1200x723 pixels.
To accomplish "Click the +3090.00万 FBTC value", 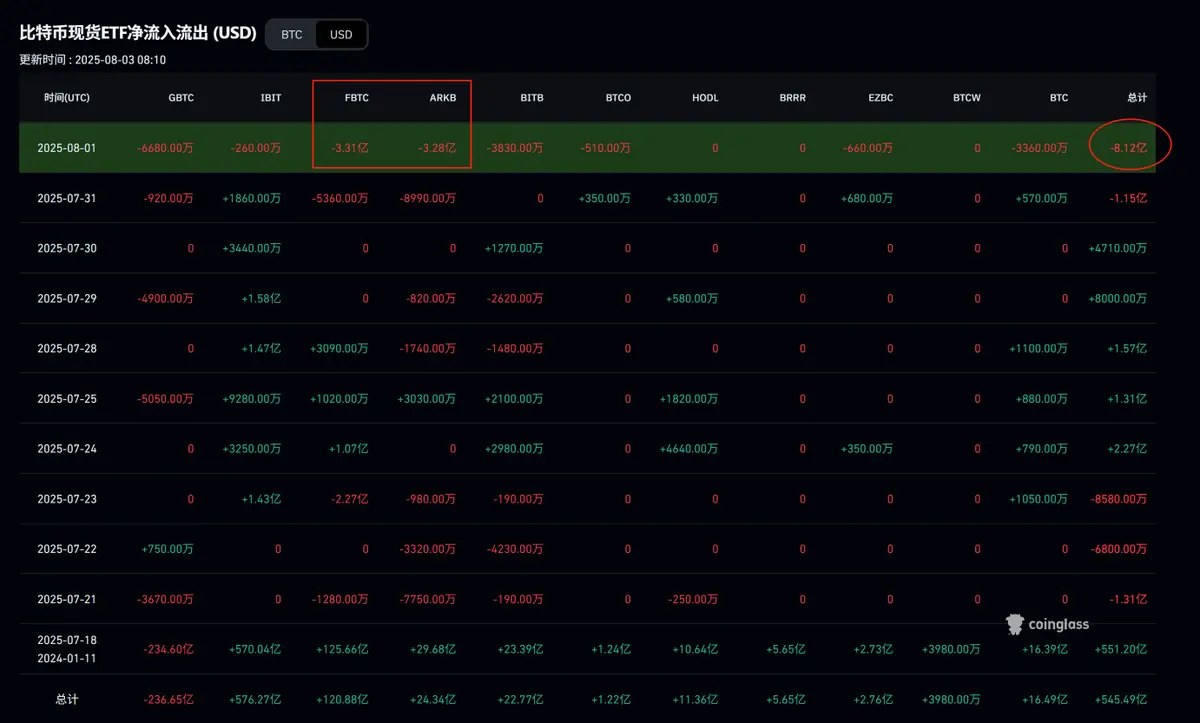I will (x=339, y=348).
